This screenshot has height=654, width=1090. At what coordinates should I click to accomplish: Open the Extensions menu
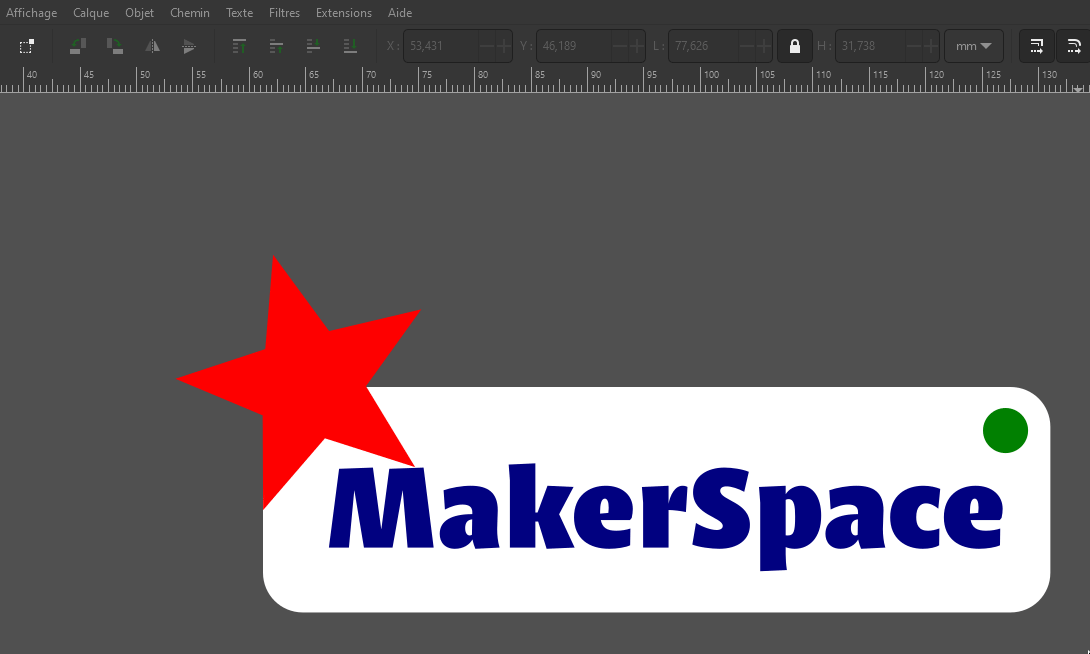[343, 13]
